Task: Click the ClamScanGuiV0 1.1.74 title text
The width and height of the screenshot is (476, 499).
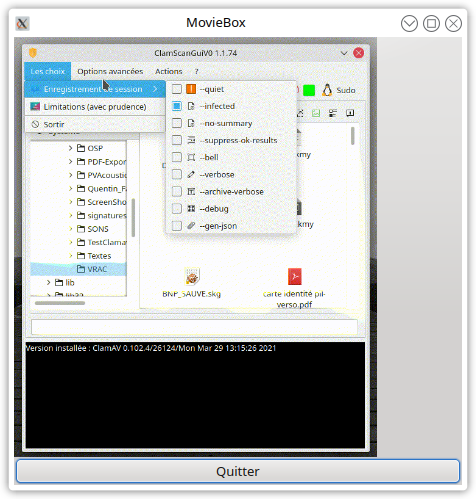Action: coord(196,53)
